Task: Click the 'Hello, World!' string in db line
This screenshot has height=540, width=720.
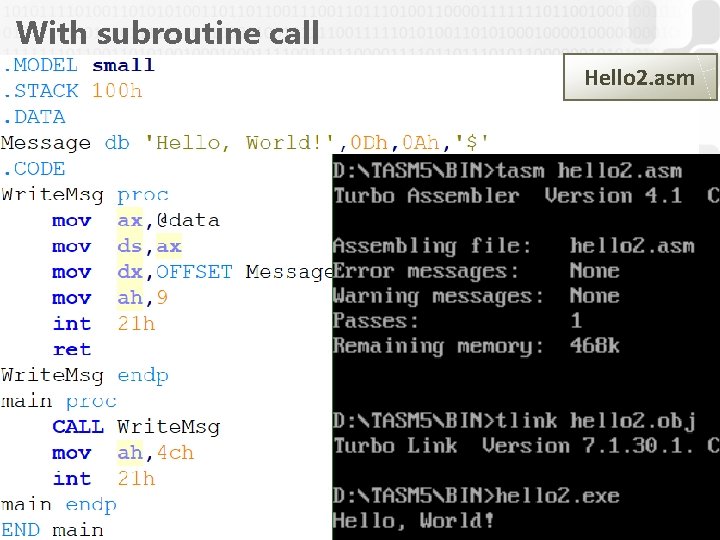Action: point(239,142)
